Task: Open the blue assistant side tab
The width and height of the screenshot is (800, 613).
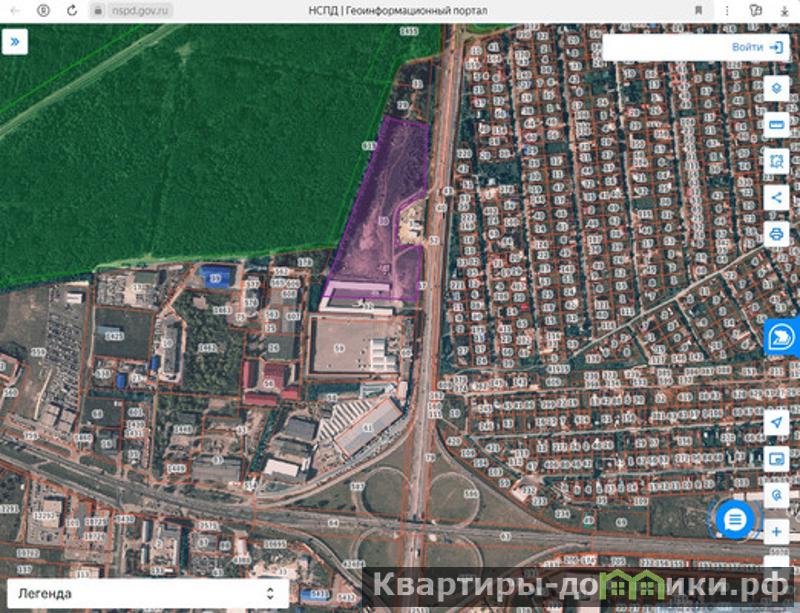Action: point(780,339)
